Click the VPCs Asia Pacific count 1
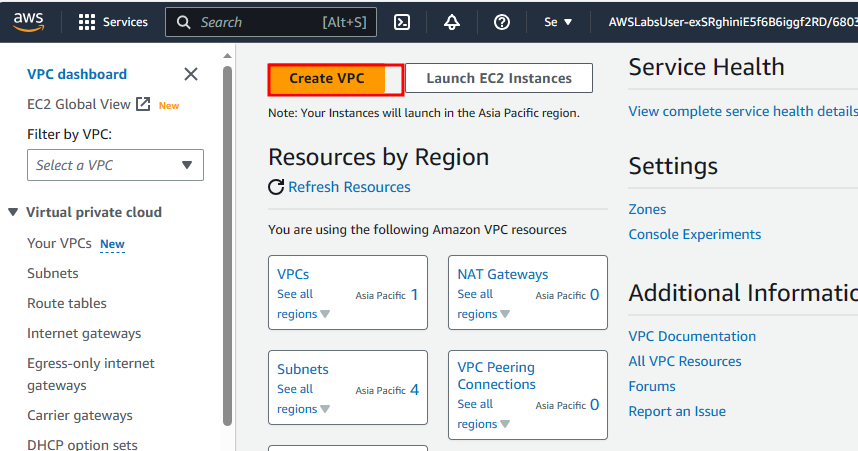858x451 pixels. pos(414,295)
